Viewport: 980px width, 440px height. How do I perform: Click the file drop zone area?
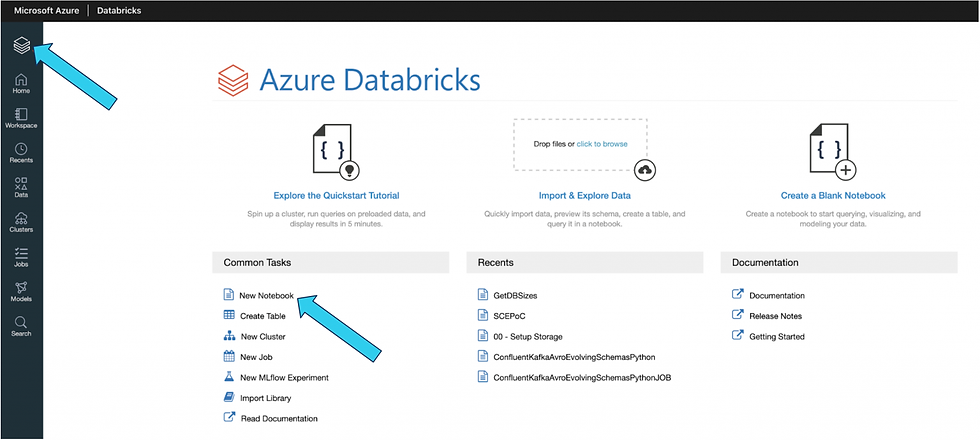coord(581,144)
